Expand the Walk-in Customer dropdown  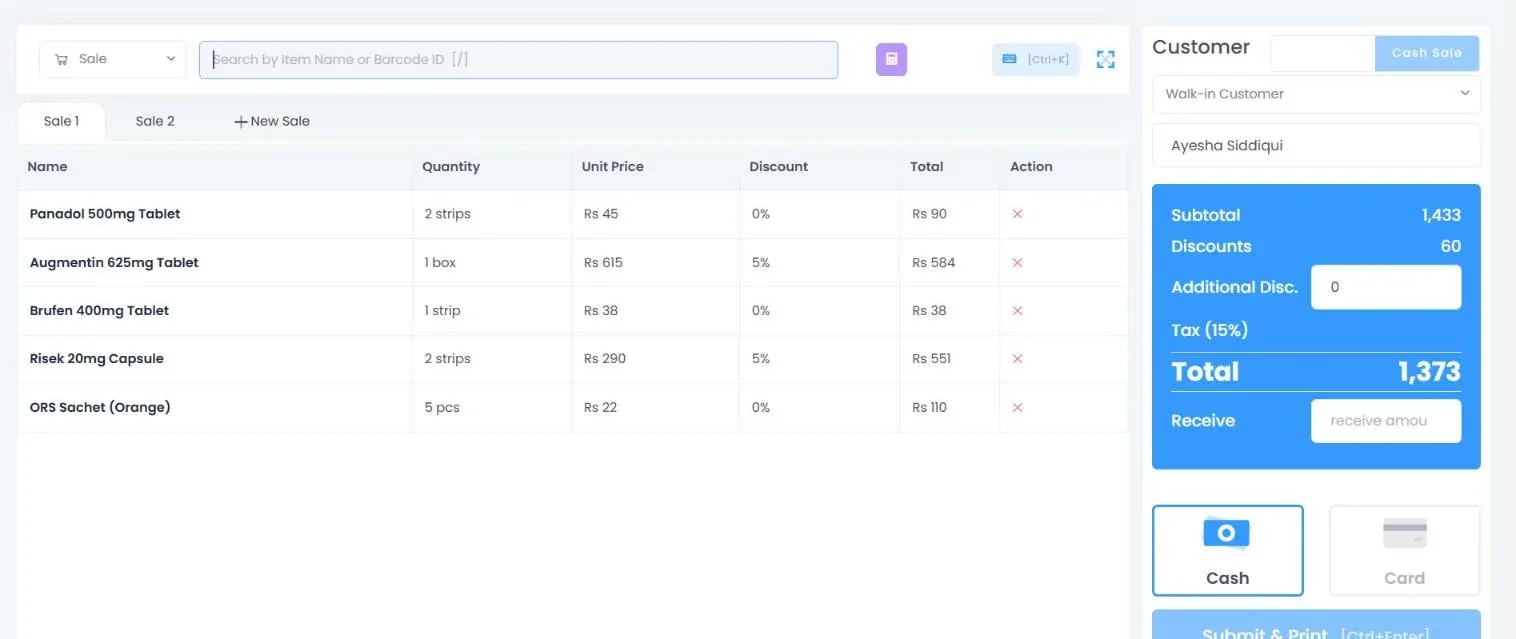click(x=1316, y=94)
